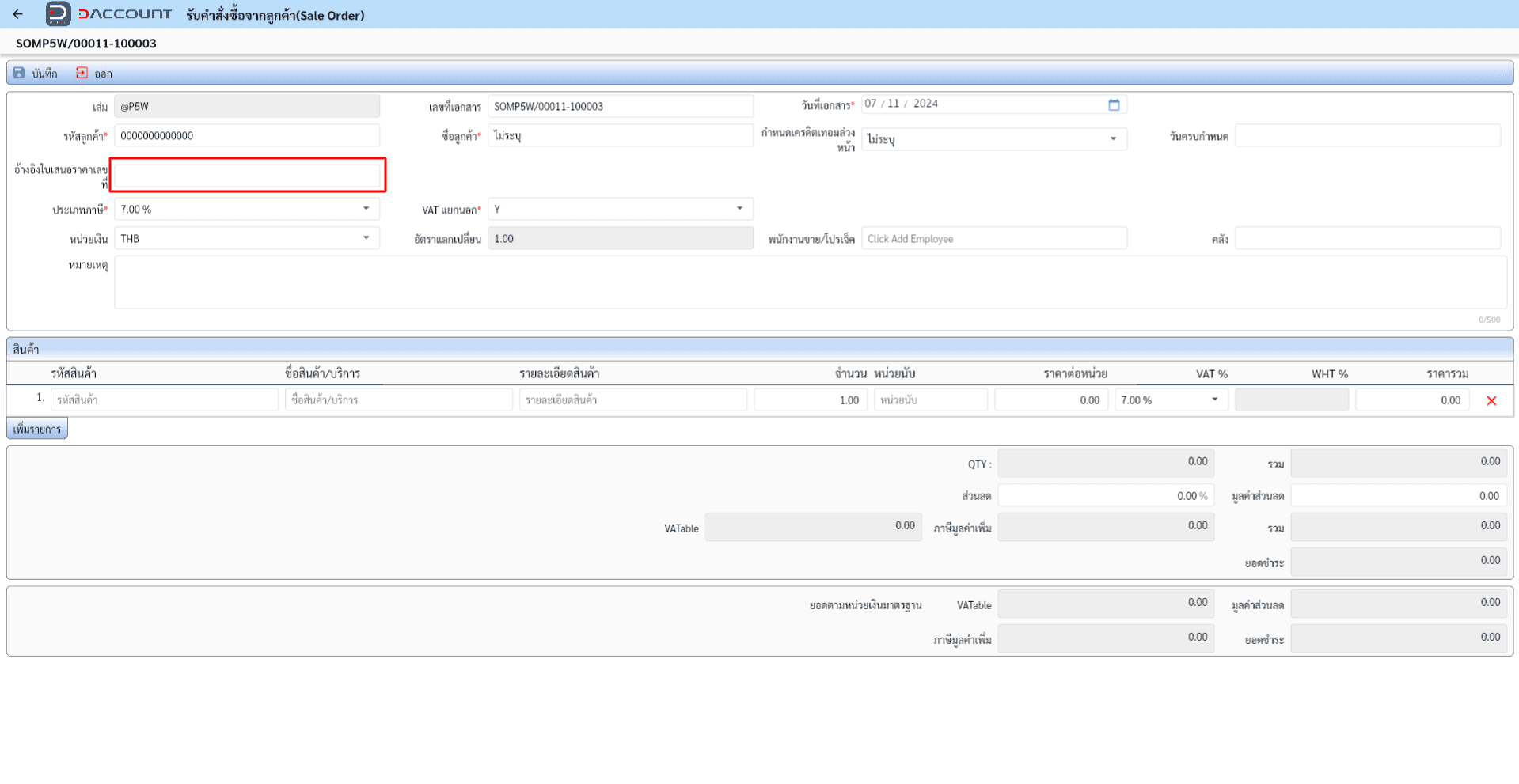Click the row 1 quantity field
The height and width of the screenshot is (784, 1519).
(811, 400)
